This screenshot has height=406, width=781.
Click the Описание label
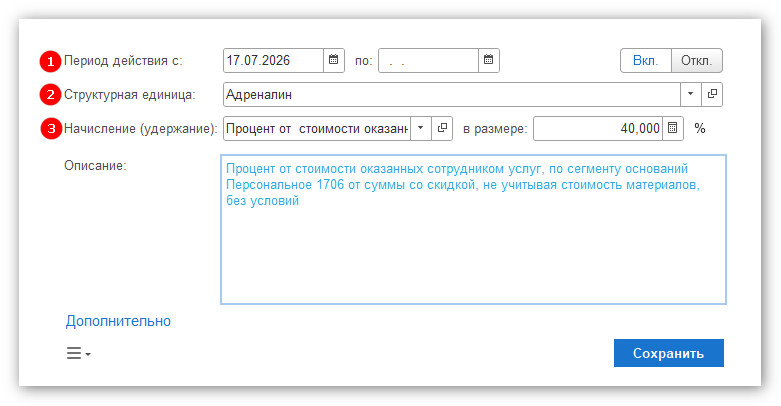click(95, 165)
